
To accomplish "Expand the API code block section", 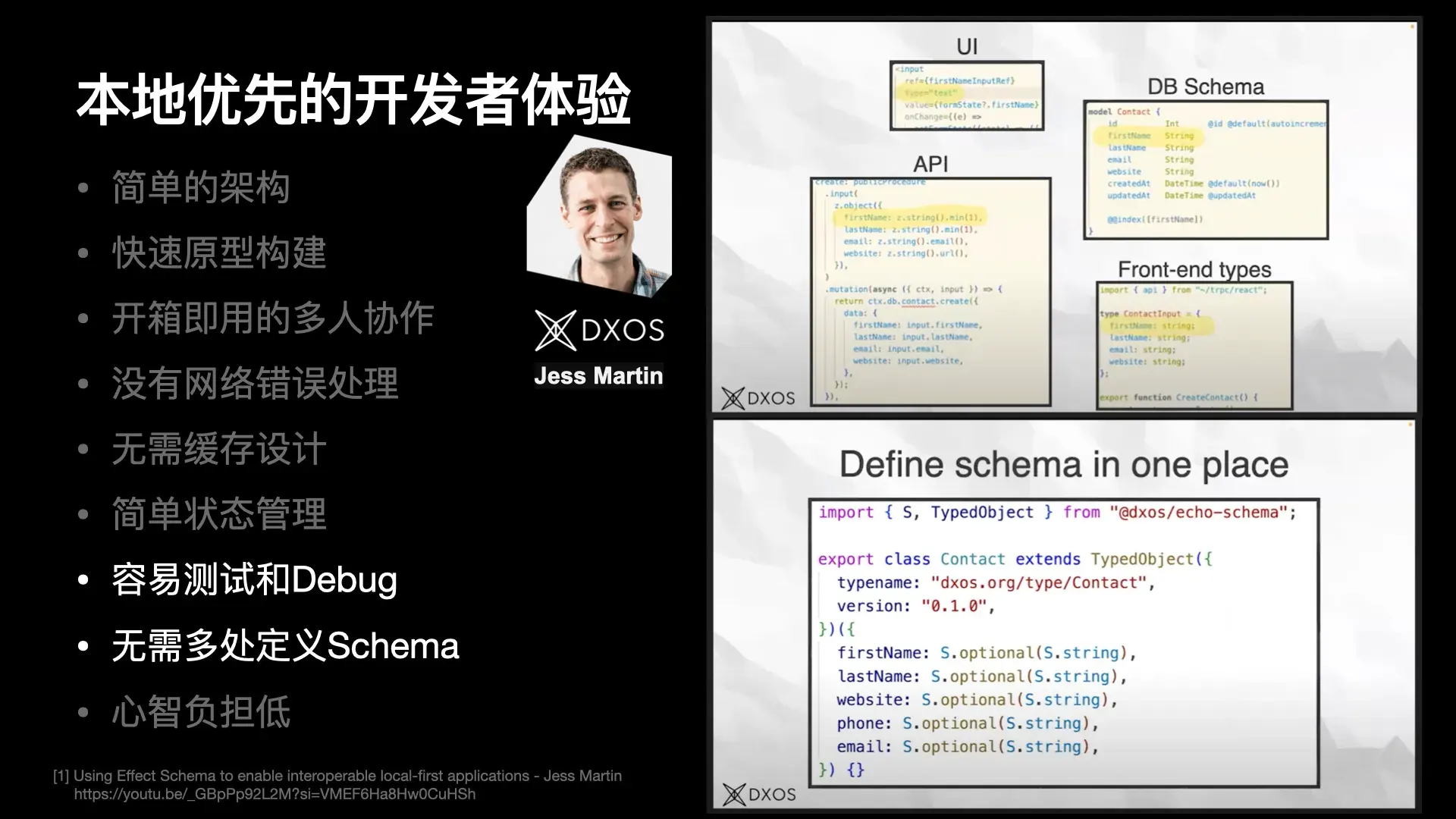I will tap(929, 289).
